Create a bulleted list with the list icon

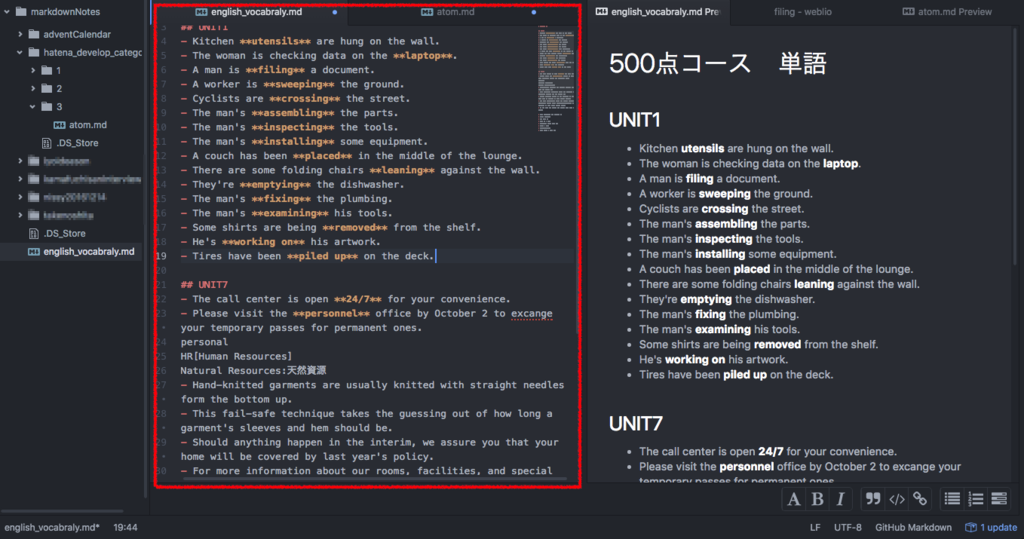[952, 499]
